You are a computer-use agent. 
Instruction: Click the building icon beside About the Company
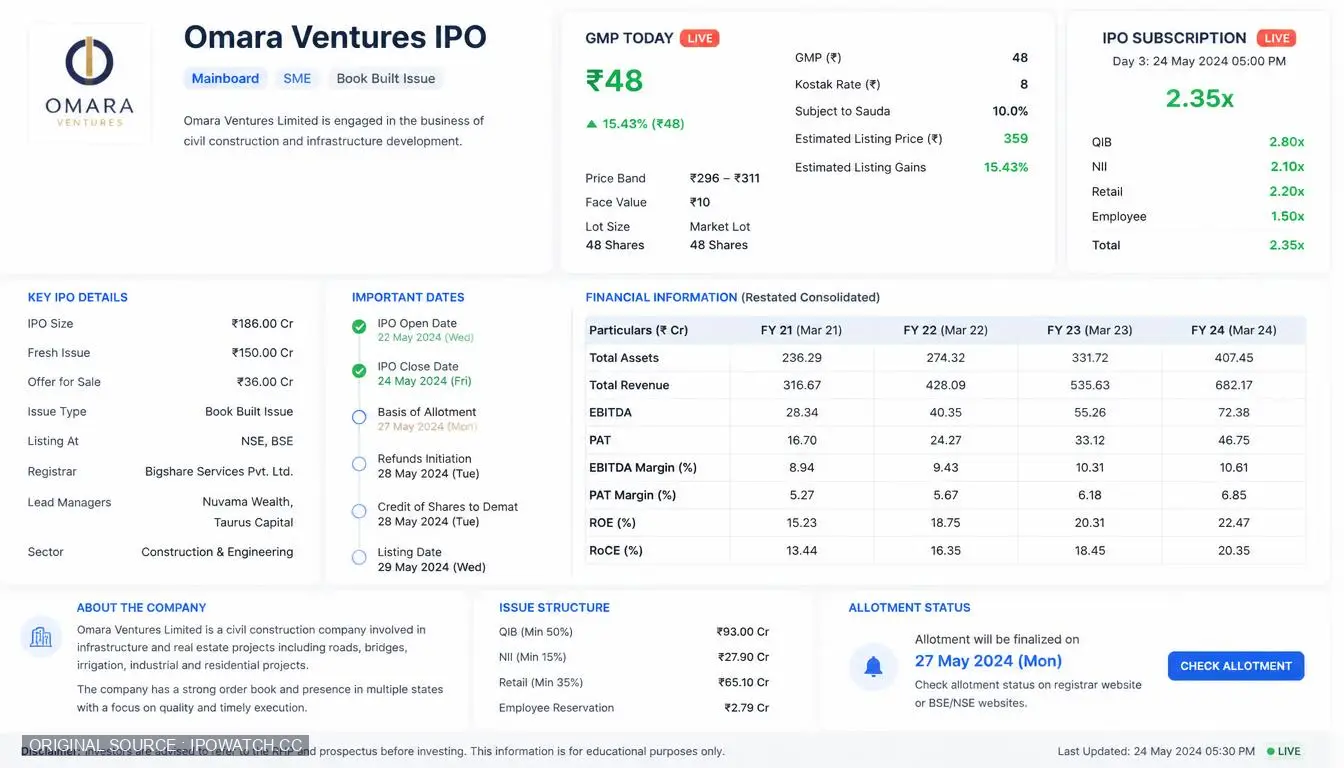click(41, 637)
